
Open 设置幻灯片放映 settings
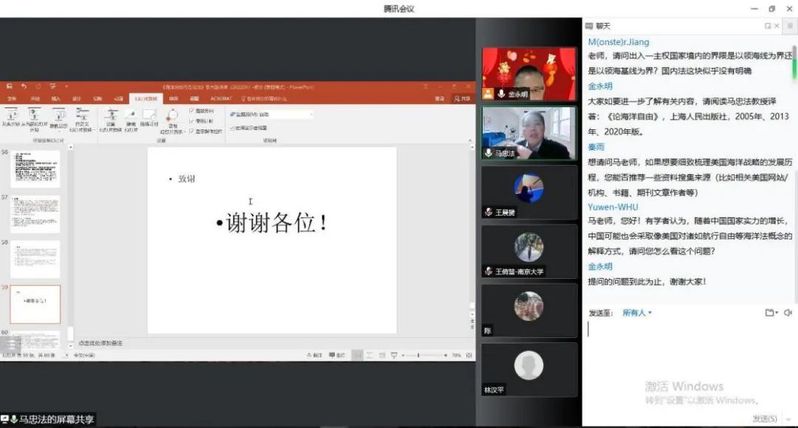111,116
